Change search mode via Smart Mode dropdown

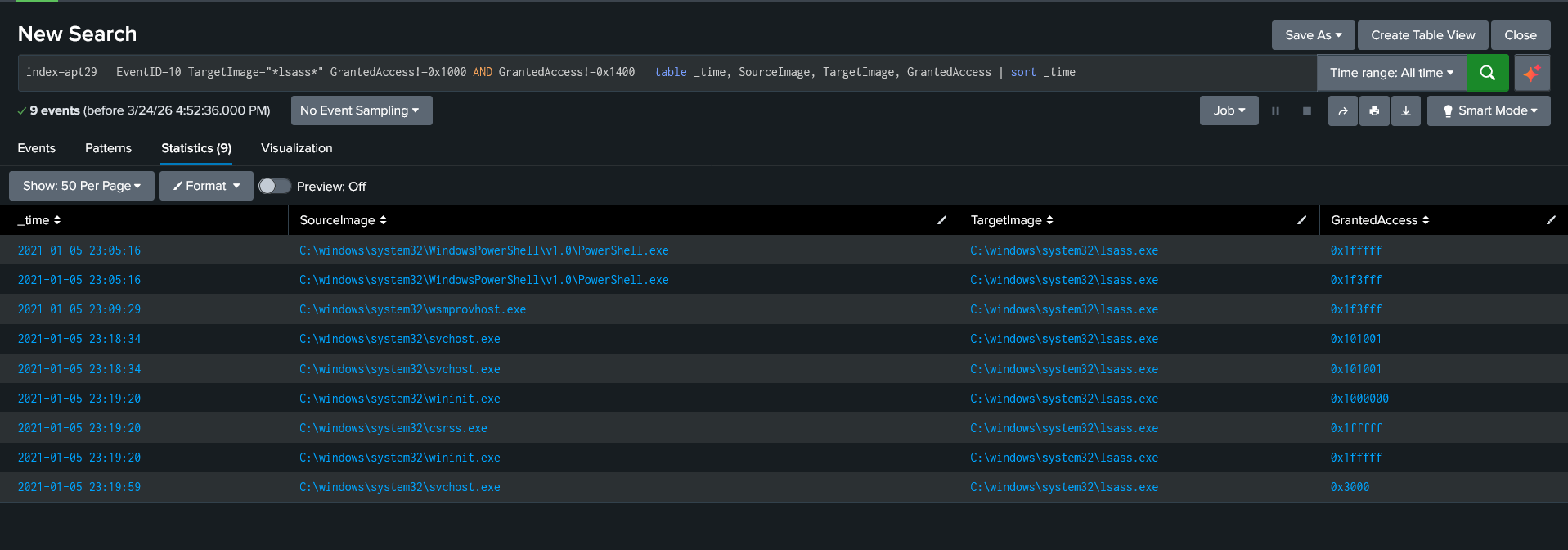coord(1489,110)
